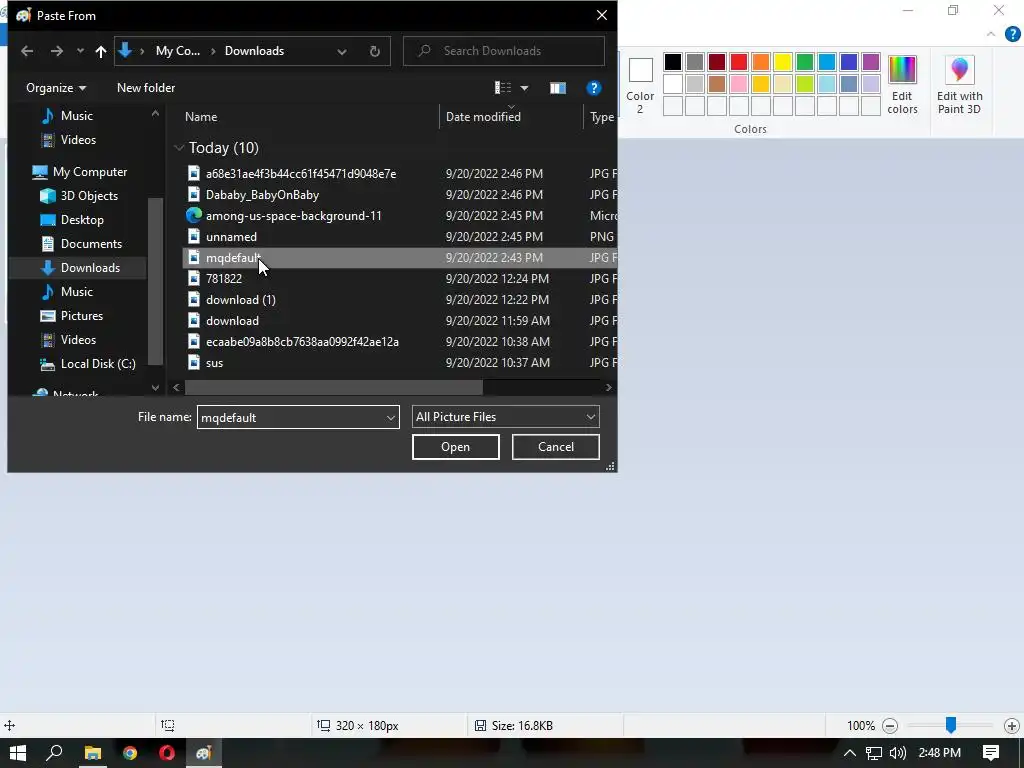Image resolution: width=1024 pixels, height=768 pixels.
Task: Click the Search Downloads field
Action: 504,51
